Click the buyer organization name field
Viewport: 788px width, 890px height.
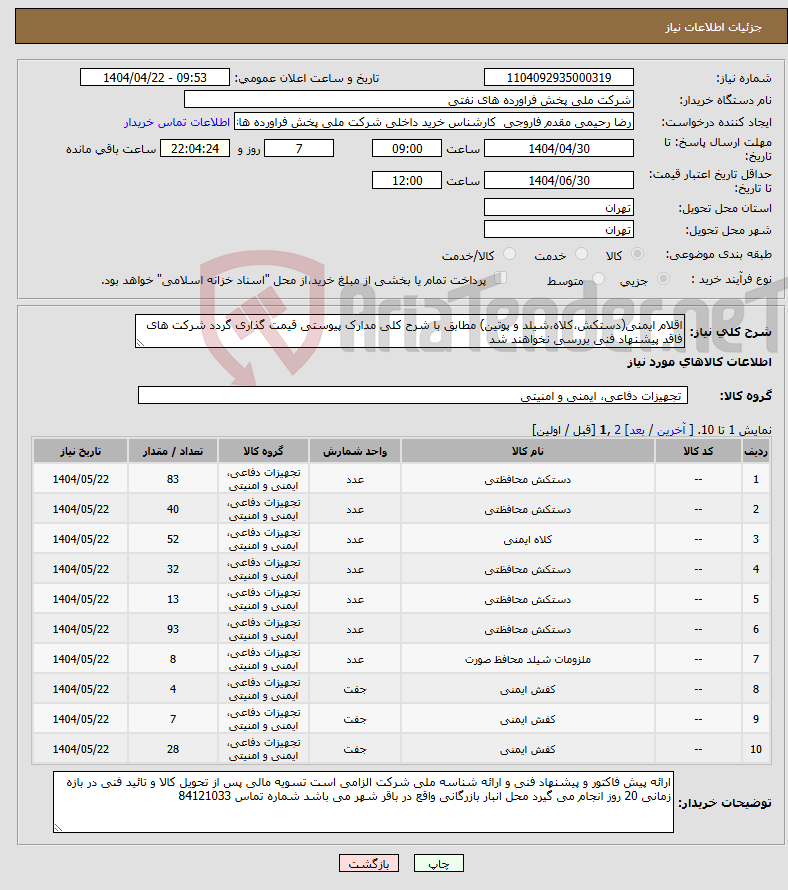tap(409, 100)
